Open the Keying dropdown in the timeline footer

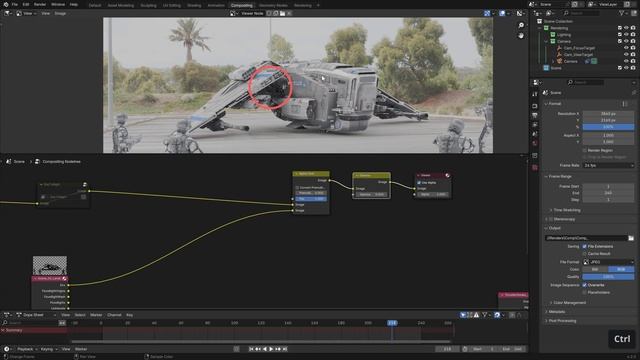pyautogui.click(x=49, y=349)
